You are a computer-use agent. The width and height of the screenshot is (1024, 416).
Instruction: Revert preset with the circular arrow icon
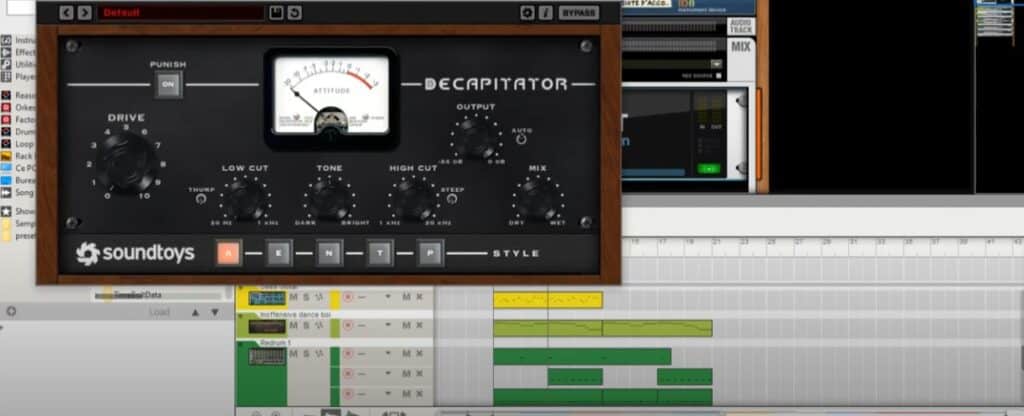(x=295, y=12)
